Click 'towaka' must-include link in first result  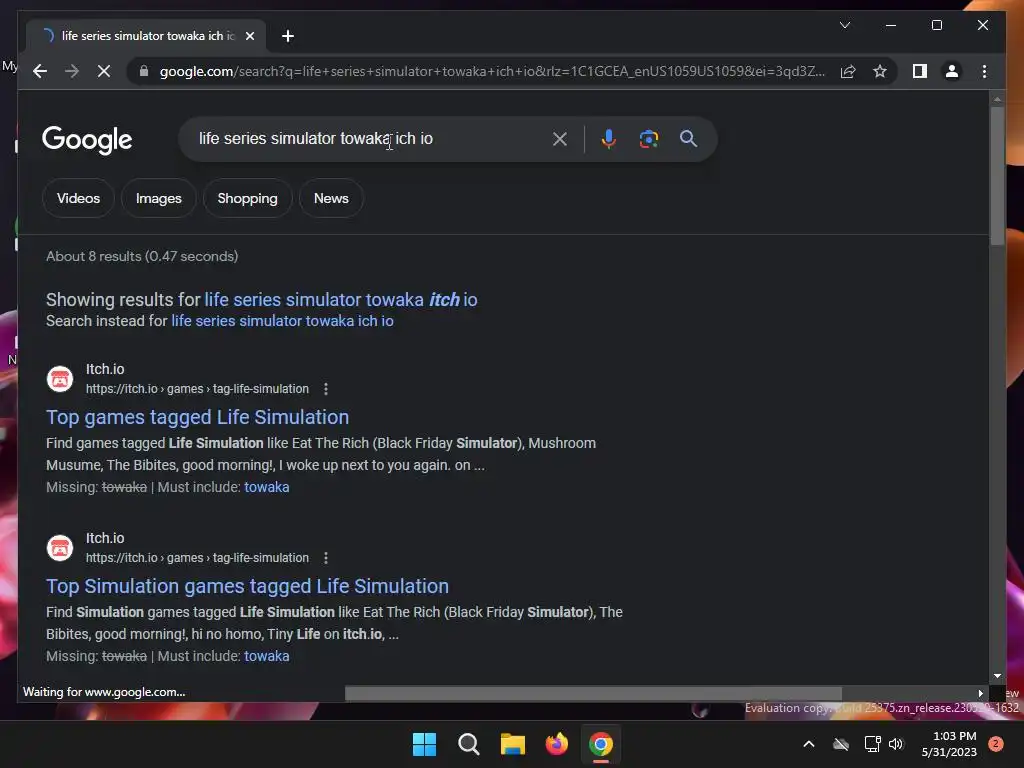click(266, 487)
